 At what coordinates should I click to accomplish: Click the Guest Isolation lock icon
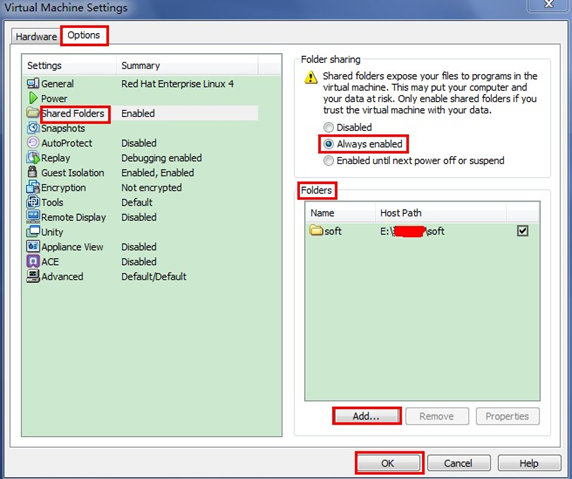[32, 172]
